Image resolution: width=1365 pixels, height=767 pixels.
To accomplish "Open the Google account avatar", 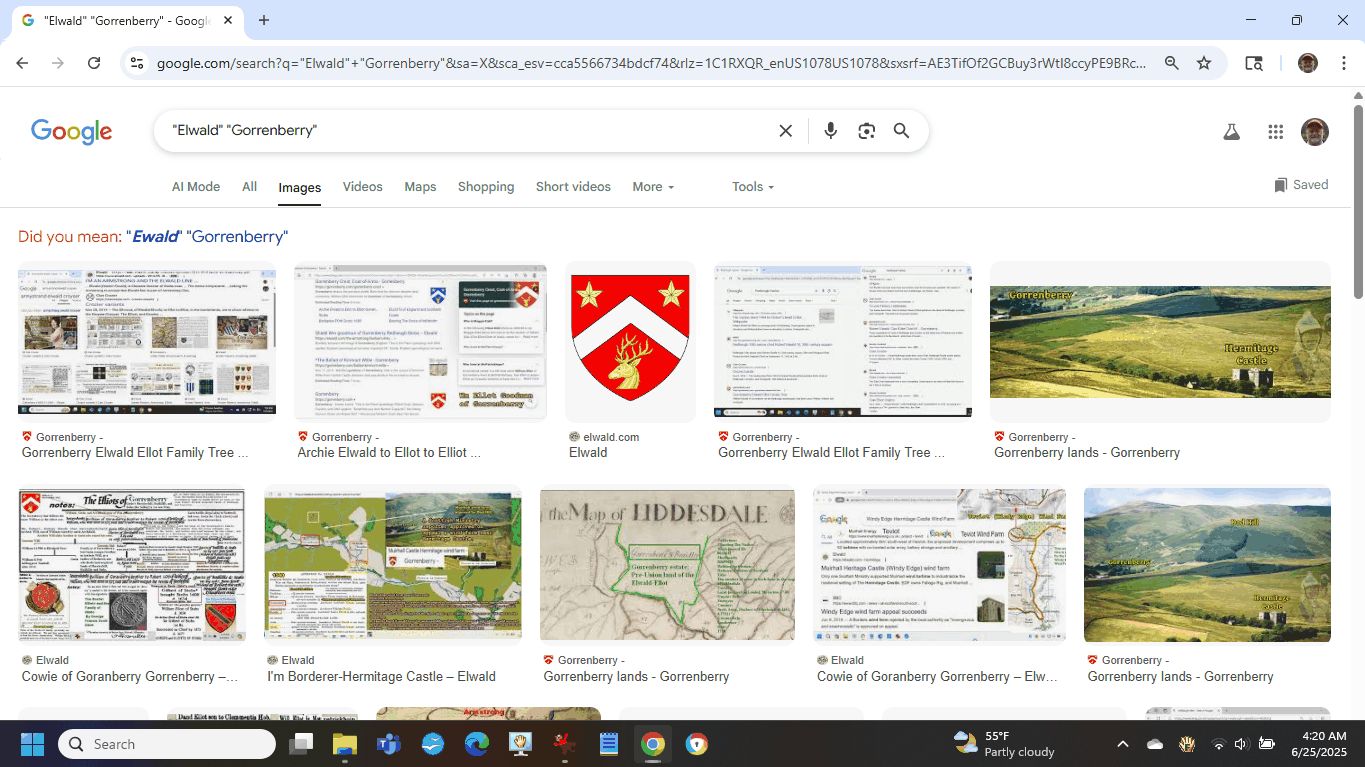I will tap(1315, 132).
